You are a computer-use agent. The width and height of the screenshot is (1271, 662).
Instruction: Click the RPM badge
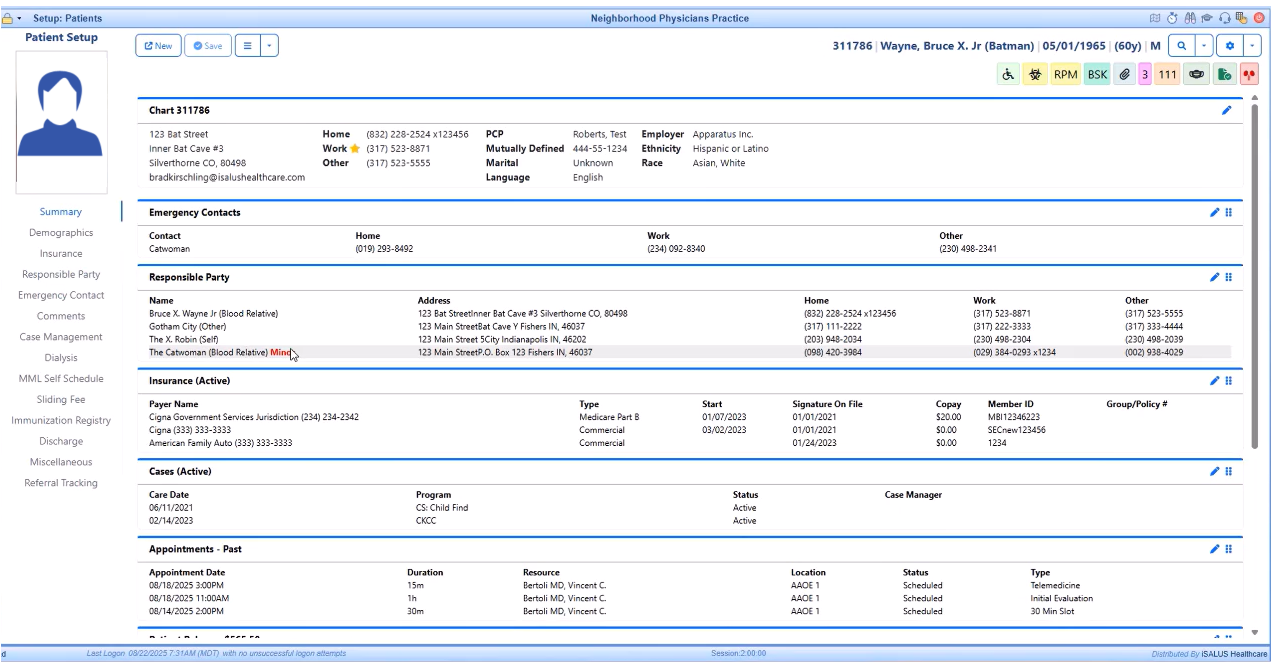click(x=1066, y=75)
